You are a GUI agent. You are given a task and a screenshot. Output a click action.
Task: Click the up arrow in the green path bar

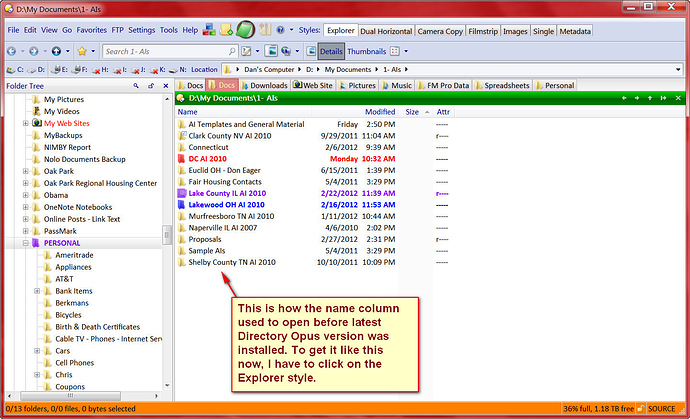[x=650, y=98]
